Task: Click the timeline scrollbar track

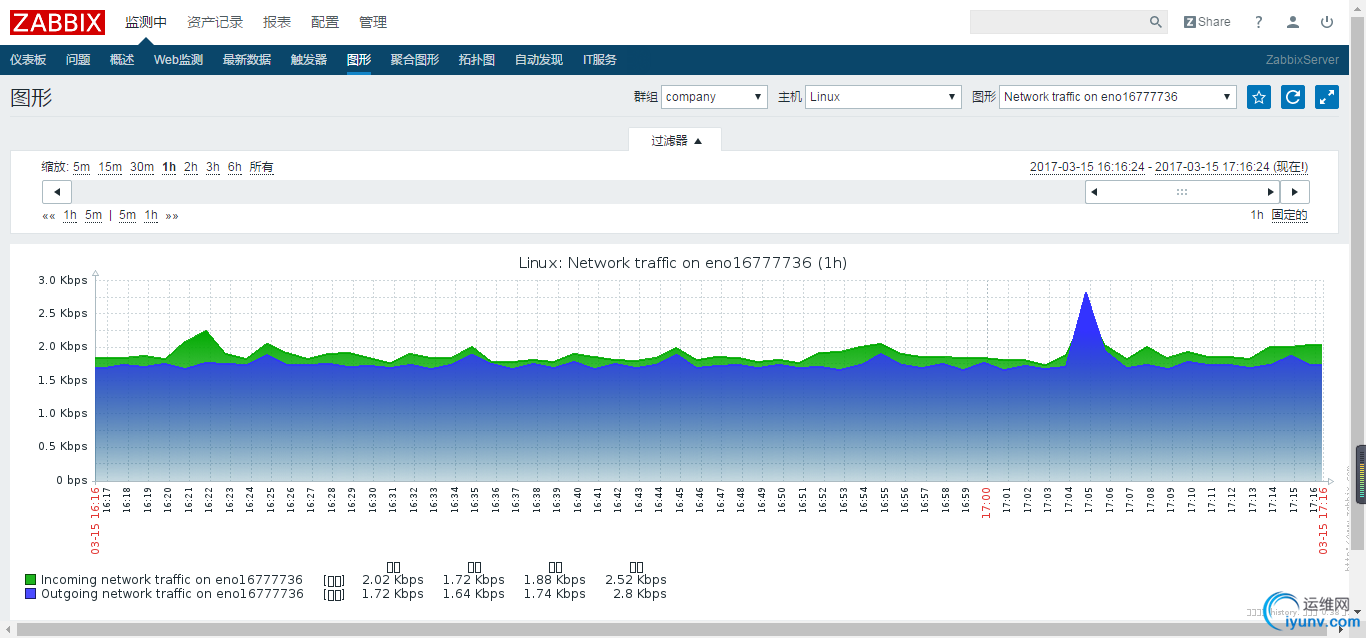Action: tap(578, 192)
